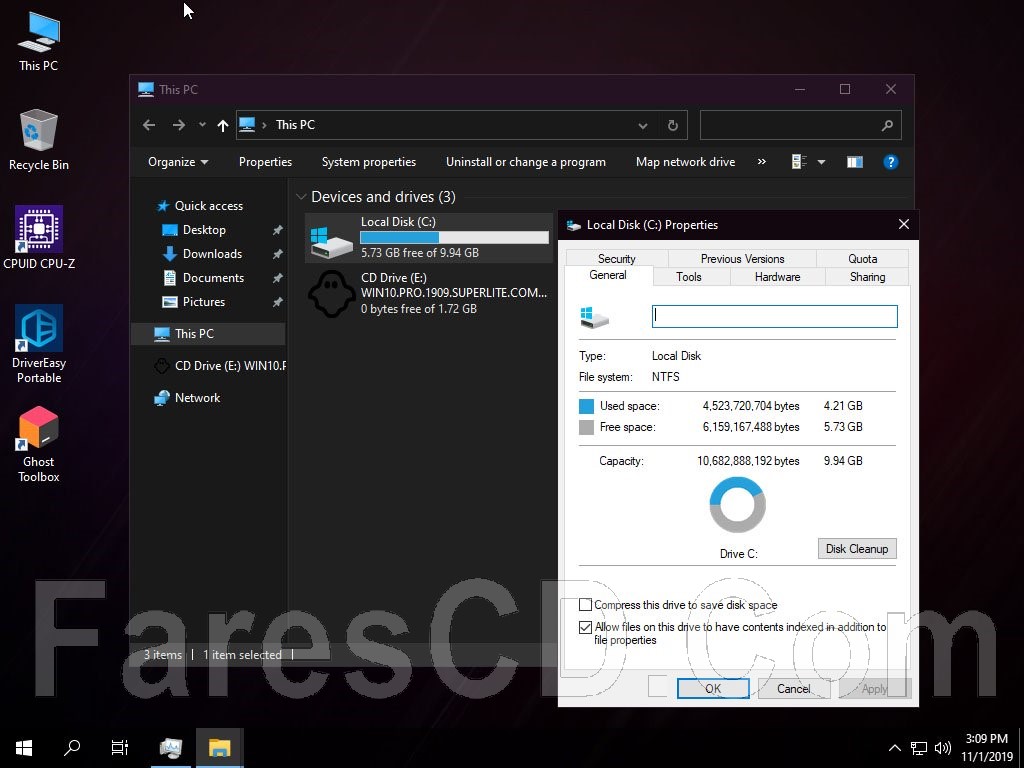Open System properties from the toolbar
The width and height of the screenshot is (1024, 768).
pos(369,162)
